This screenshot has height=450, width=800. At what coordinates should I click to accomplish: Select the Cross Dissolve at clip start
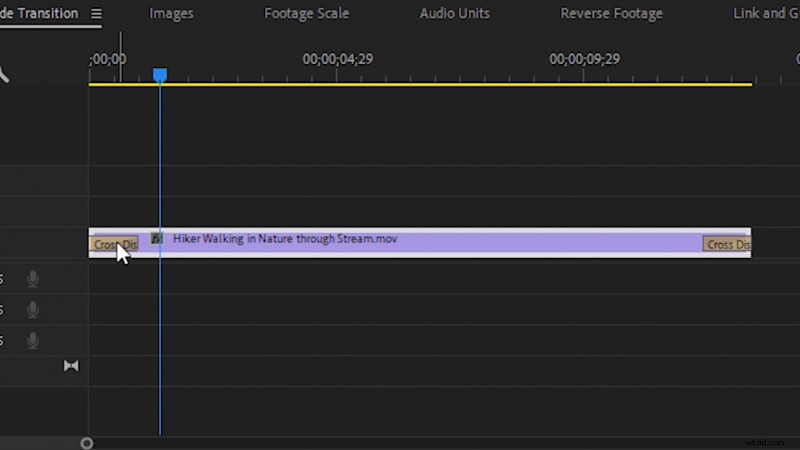pos(114,244)
